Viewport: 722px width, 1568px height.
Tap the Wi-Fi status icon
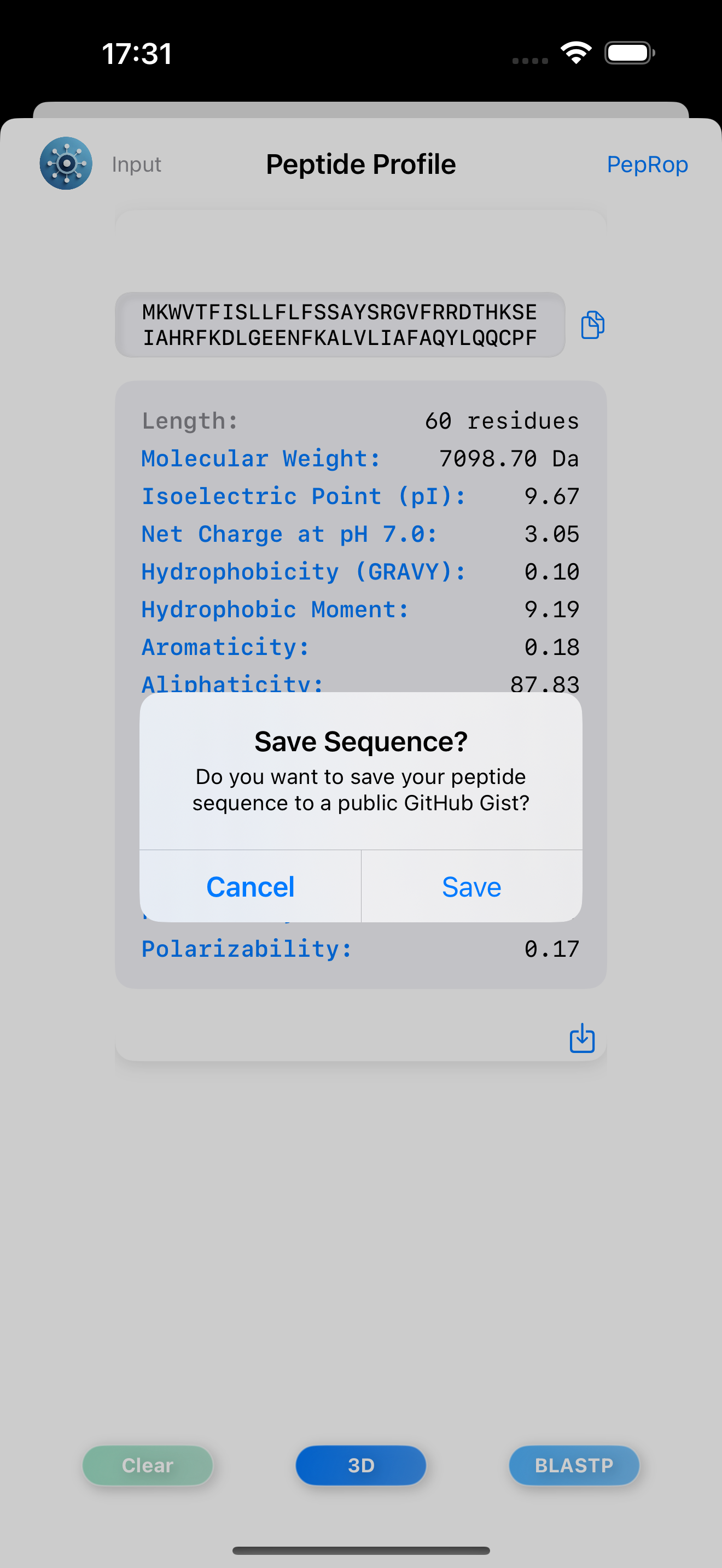(x=576, y=53)
